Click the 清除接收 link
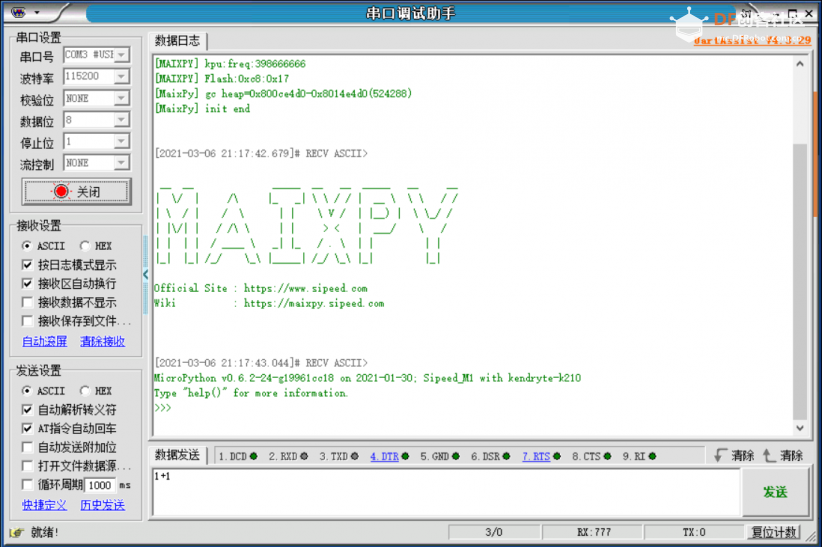The height and width of the screenshot is (547, 822). [102, 341]
